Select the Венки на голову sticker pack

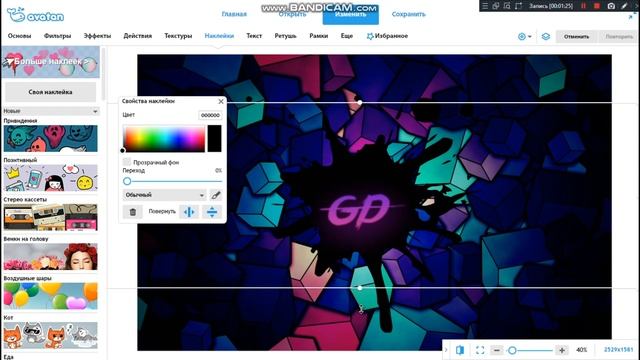pos(51,257)
